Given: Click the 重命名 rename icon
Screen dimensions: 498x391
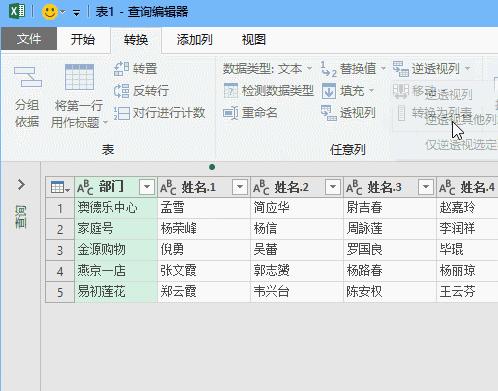Looking at the screenshot, I should coord(231,113).
